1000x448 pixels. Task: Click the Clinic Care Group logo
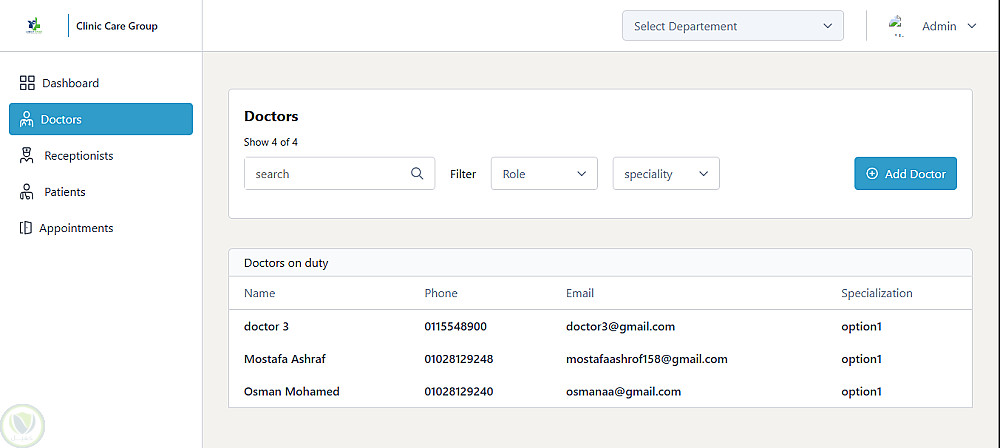(36, 25)
